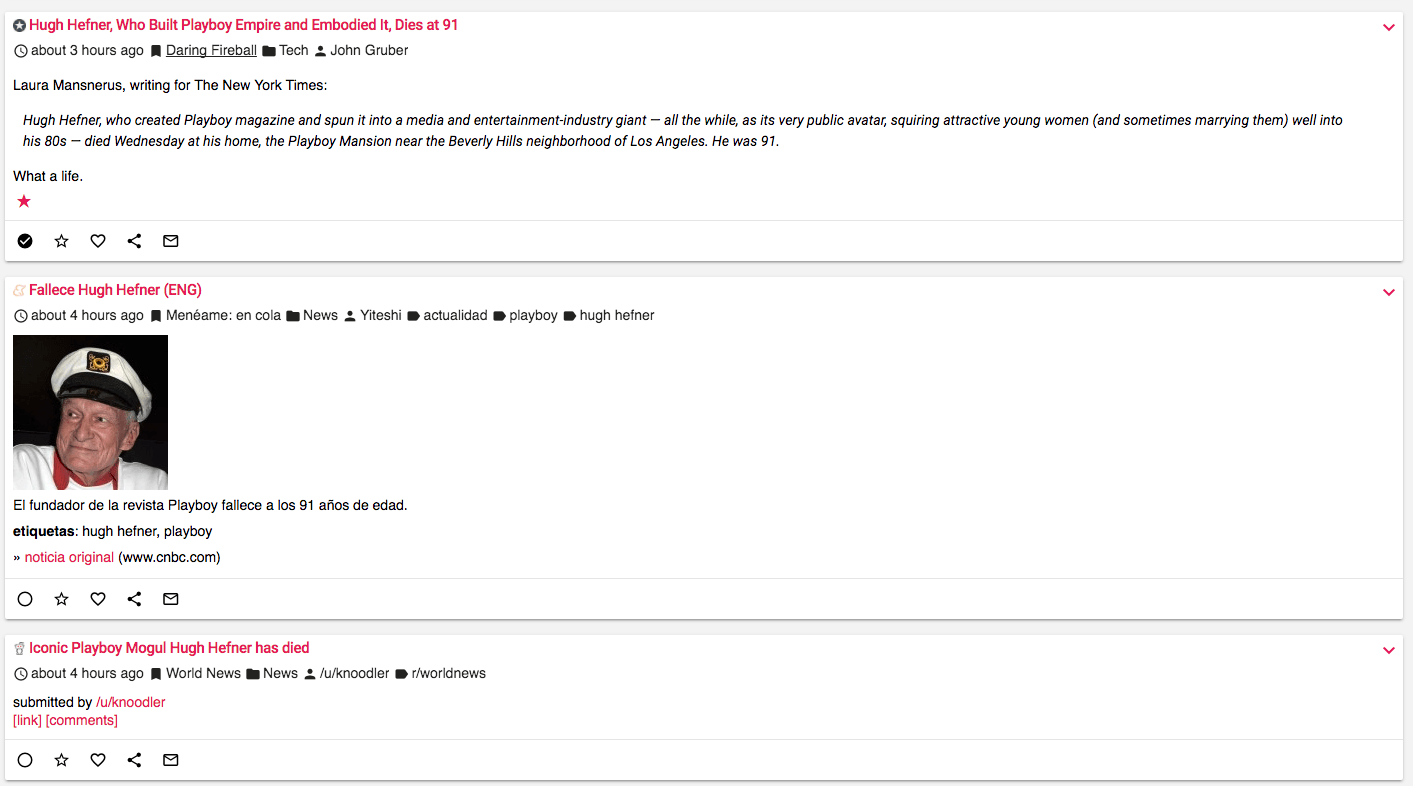
Task: Click heart icon on Iconic Playboy Mogul post
Action: pos(98,760)
